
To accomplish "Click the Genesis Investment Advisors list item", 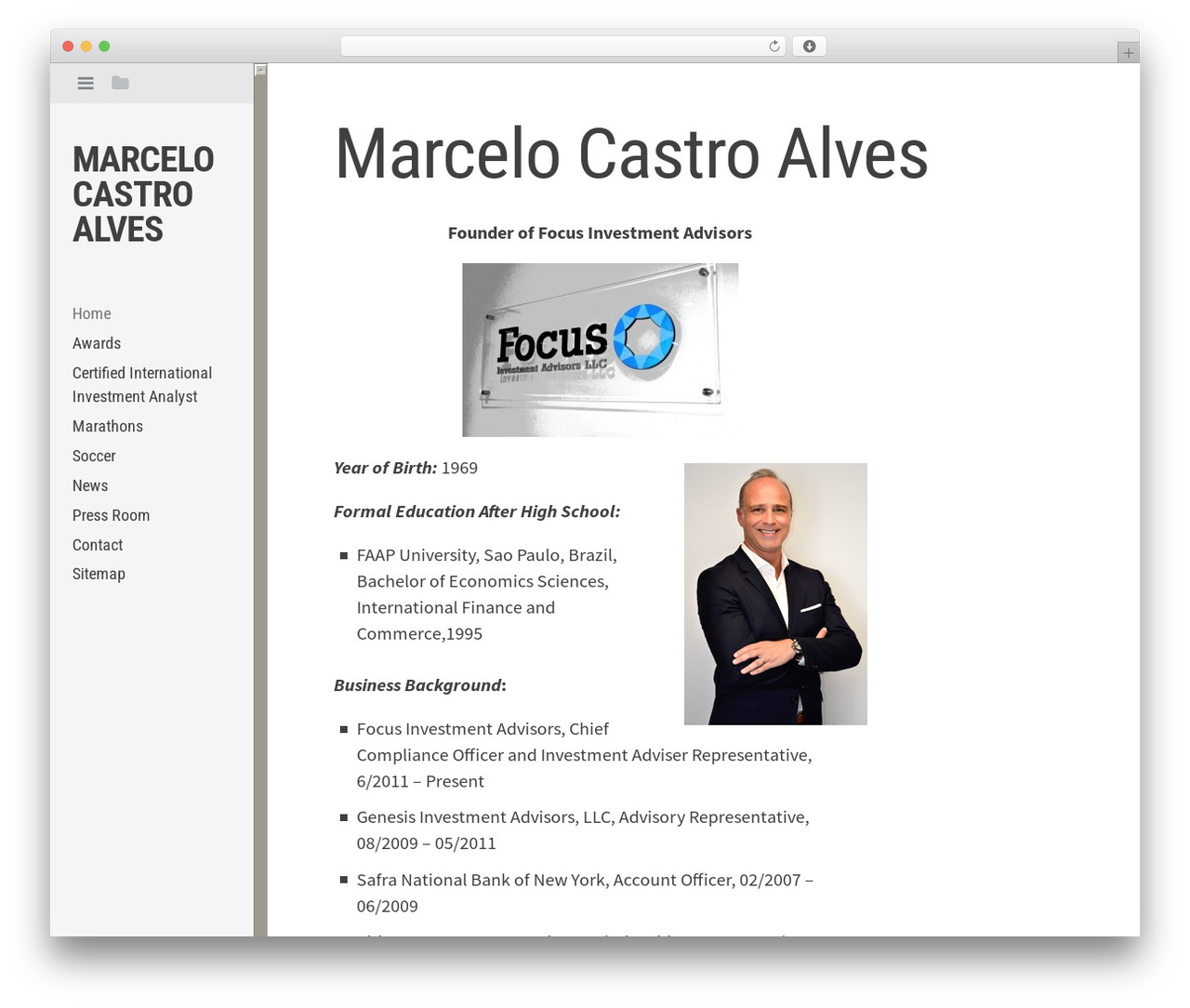I will (x=582, y=830).
